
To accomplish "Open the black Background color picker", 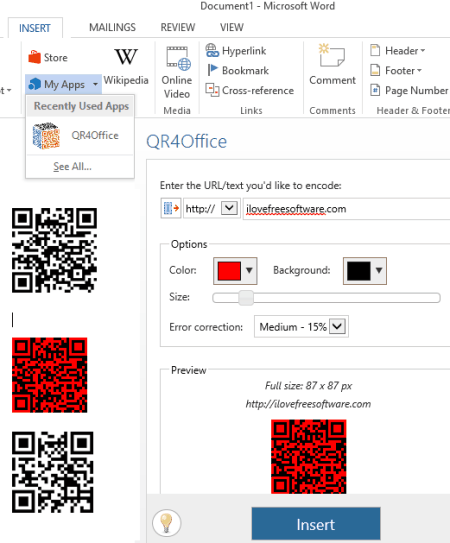I will (x=365, y=271).
